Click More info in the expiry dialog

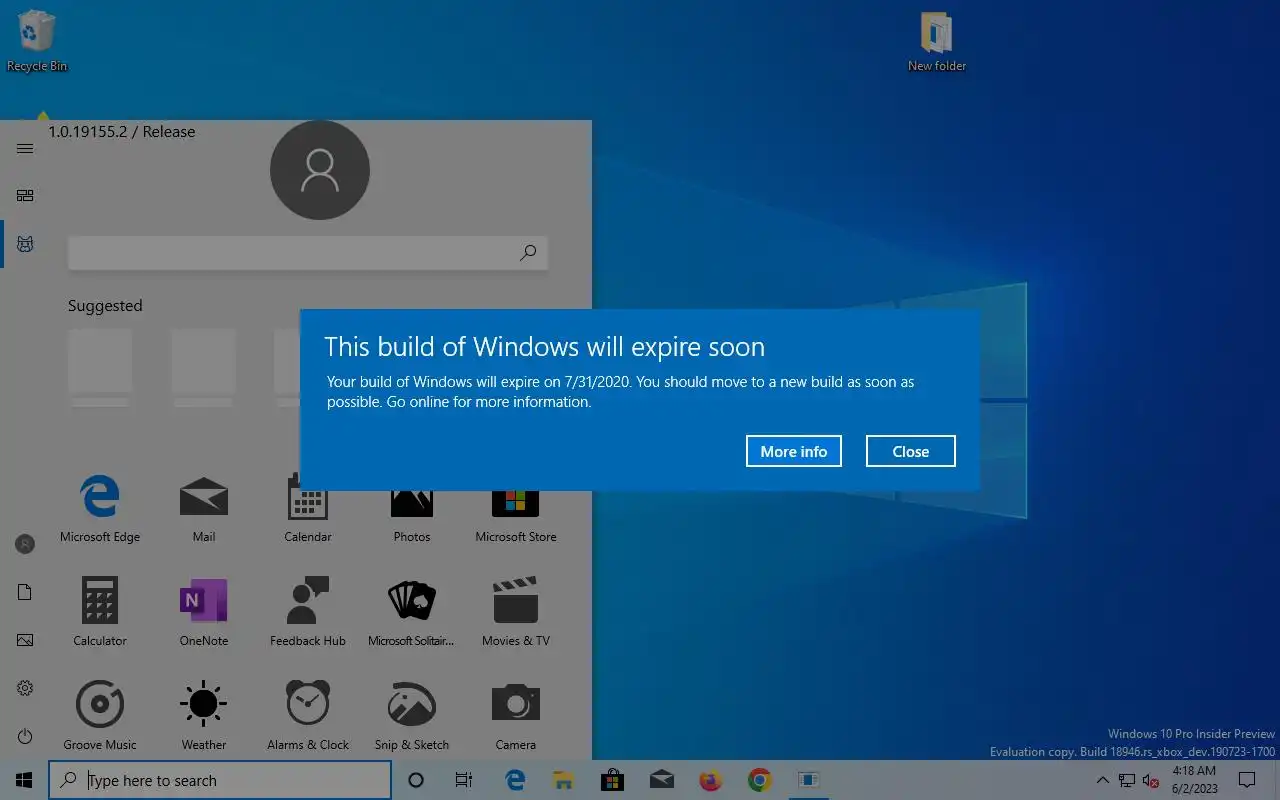[793, 451]
